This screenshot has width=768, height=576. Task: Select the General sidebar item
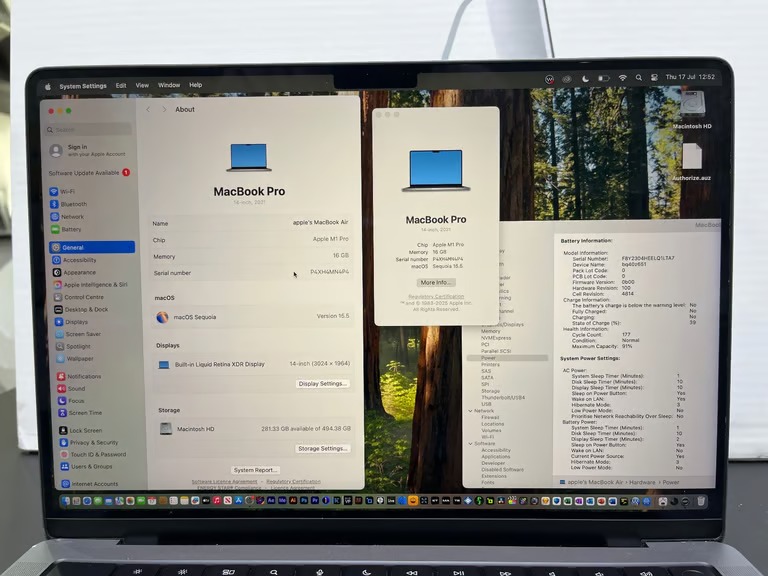pyautogui.click(x=92, y=247)
